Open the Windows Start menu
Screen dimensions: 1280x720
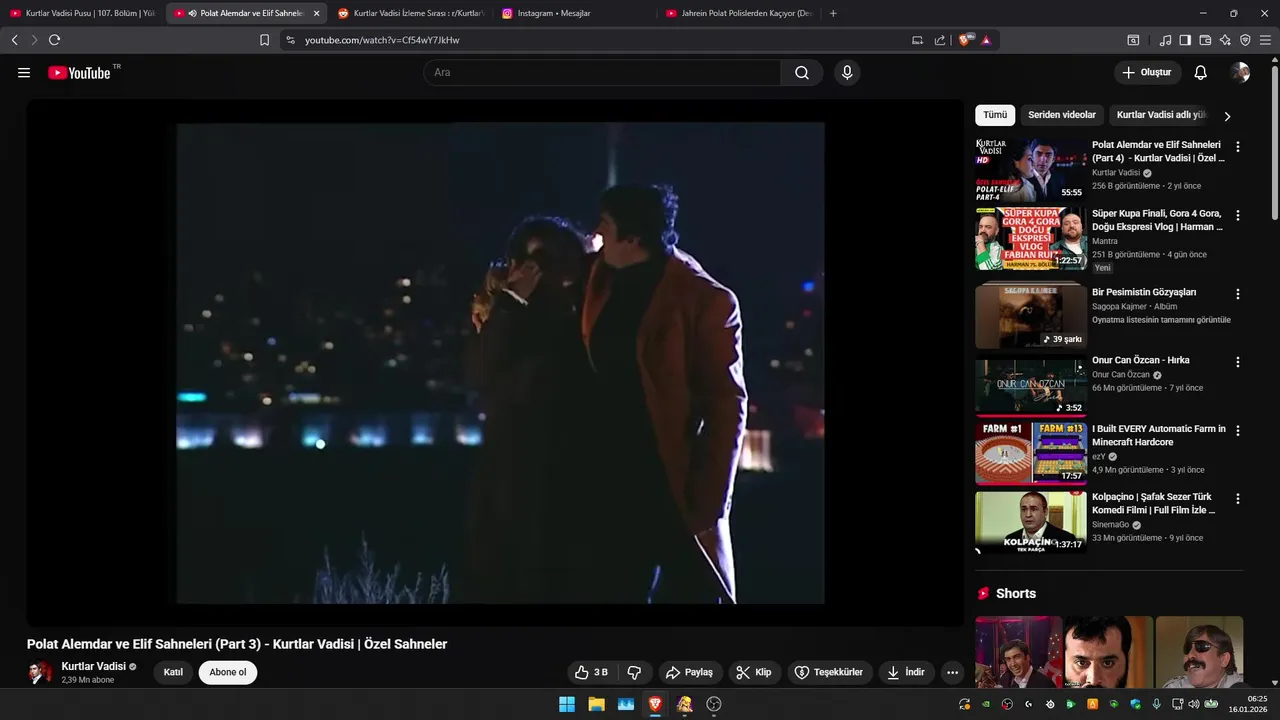click(x=567, y=704)
